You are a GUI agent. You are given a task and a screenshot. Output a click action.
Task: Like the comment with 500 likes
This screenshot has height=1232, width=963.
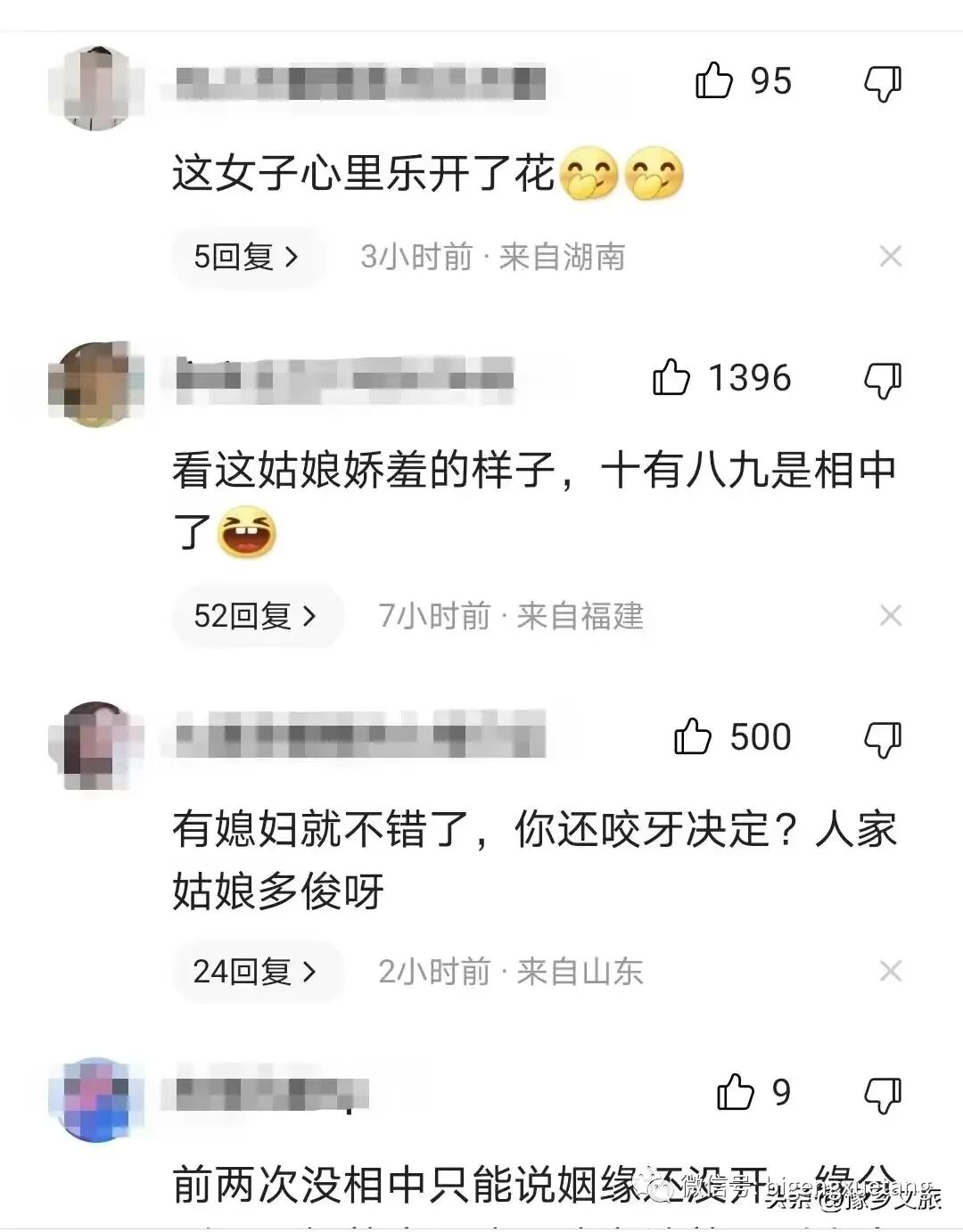coord(693,736)
